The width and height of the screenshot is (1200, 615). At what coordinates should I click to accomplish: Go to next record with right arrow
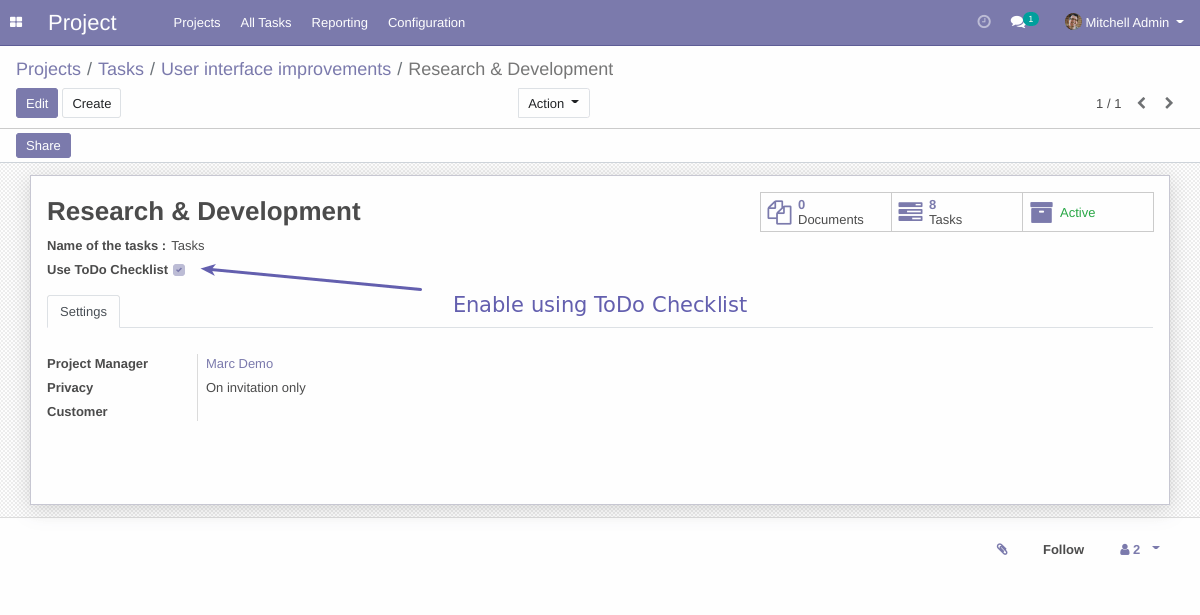pyautogui.click(x=1169, y=103)
